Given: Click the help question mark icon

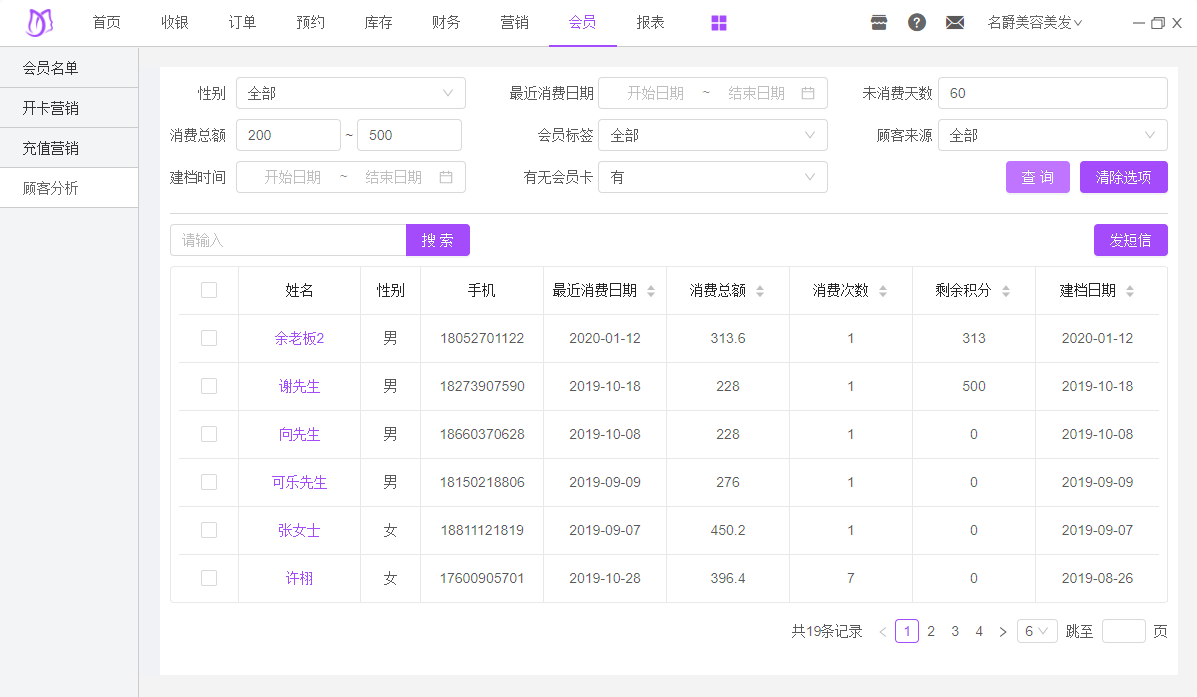Looking at the screenshot, I should [x=917, y=23].
